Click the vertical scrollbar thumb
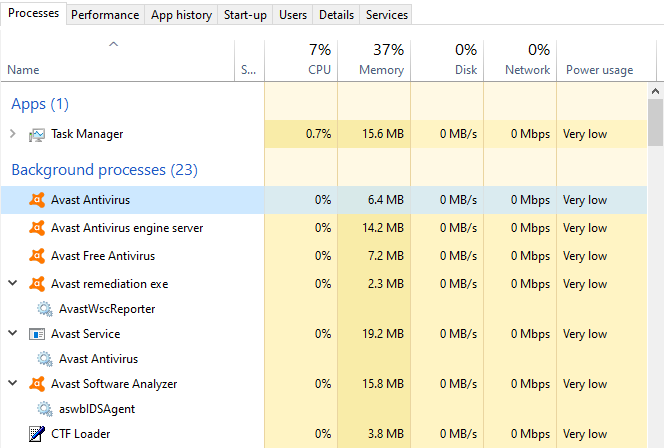Screen dimensions: 664x448 [x=655, y=123]
